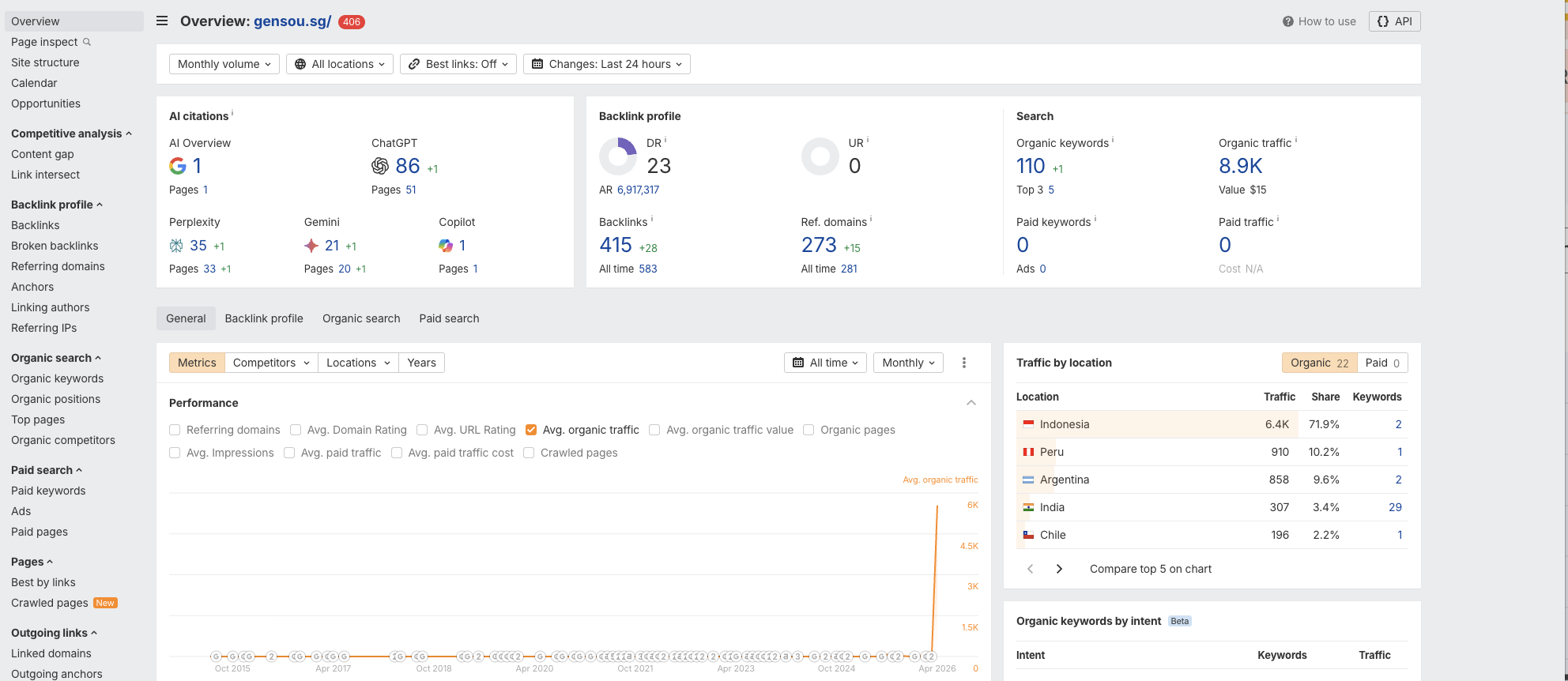This screenshot has height=681, width=1568.
Task: Enable the Avg. paid traffic checkbox
Action: [289, 453]
